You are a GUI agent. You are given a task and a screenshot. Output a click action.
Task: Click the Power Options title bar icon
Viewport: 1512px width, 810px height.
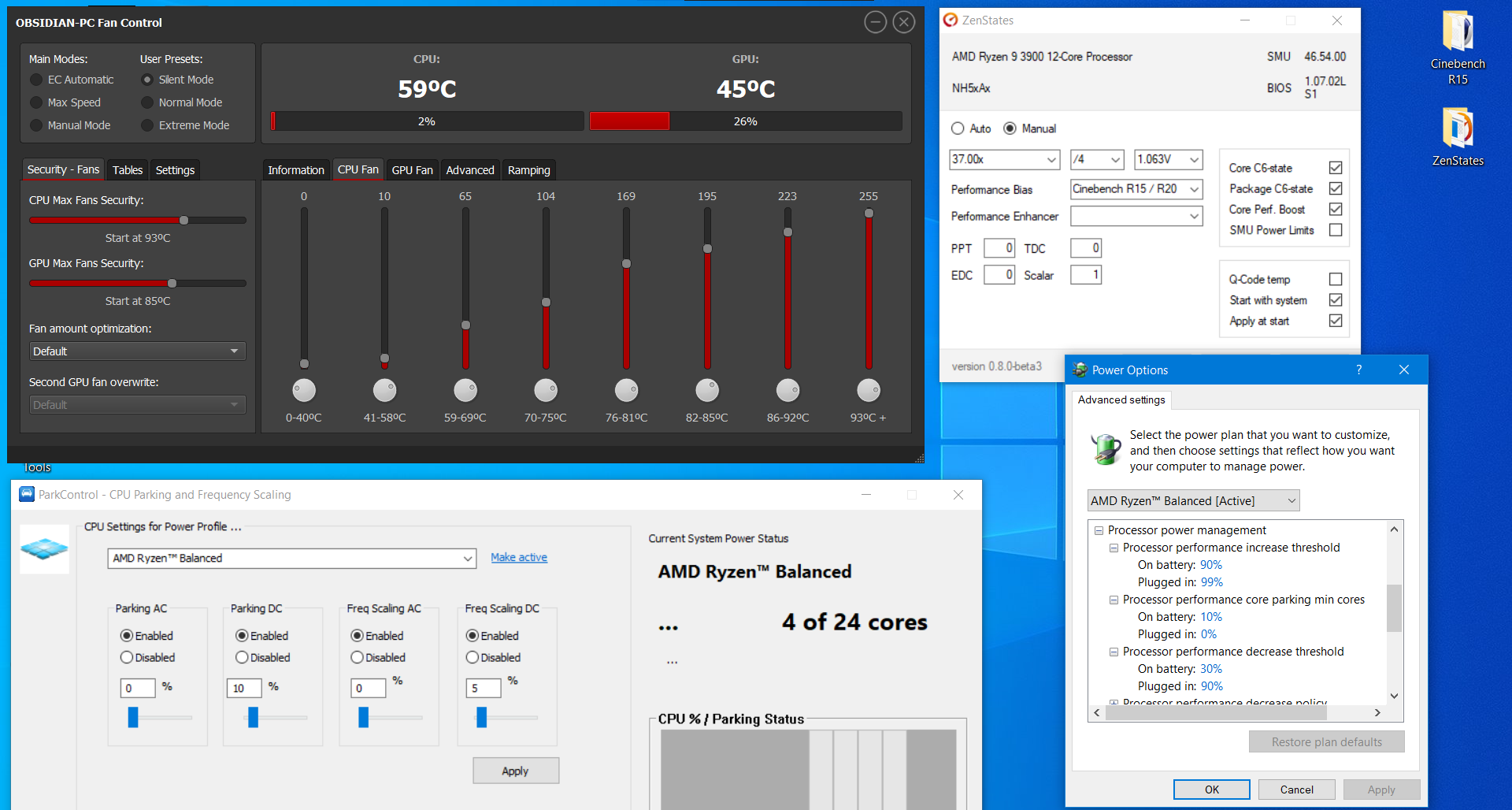tap(1080, 370)
